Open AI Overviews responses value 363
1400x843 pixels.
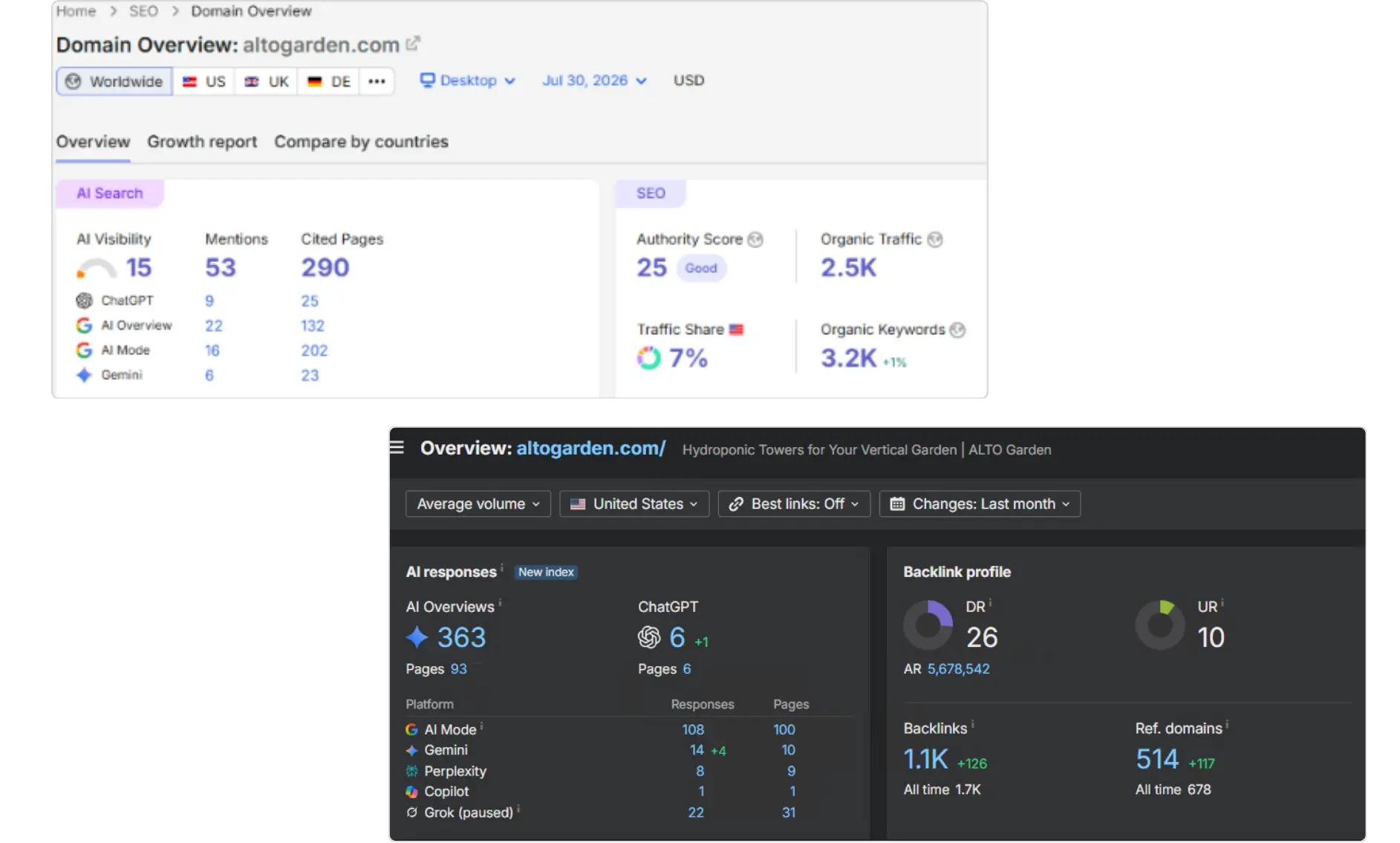point(461,637)
